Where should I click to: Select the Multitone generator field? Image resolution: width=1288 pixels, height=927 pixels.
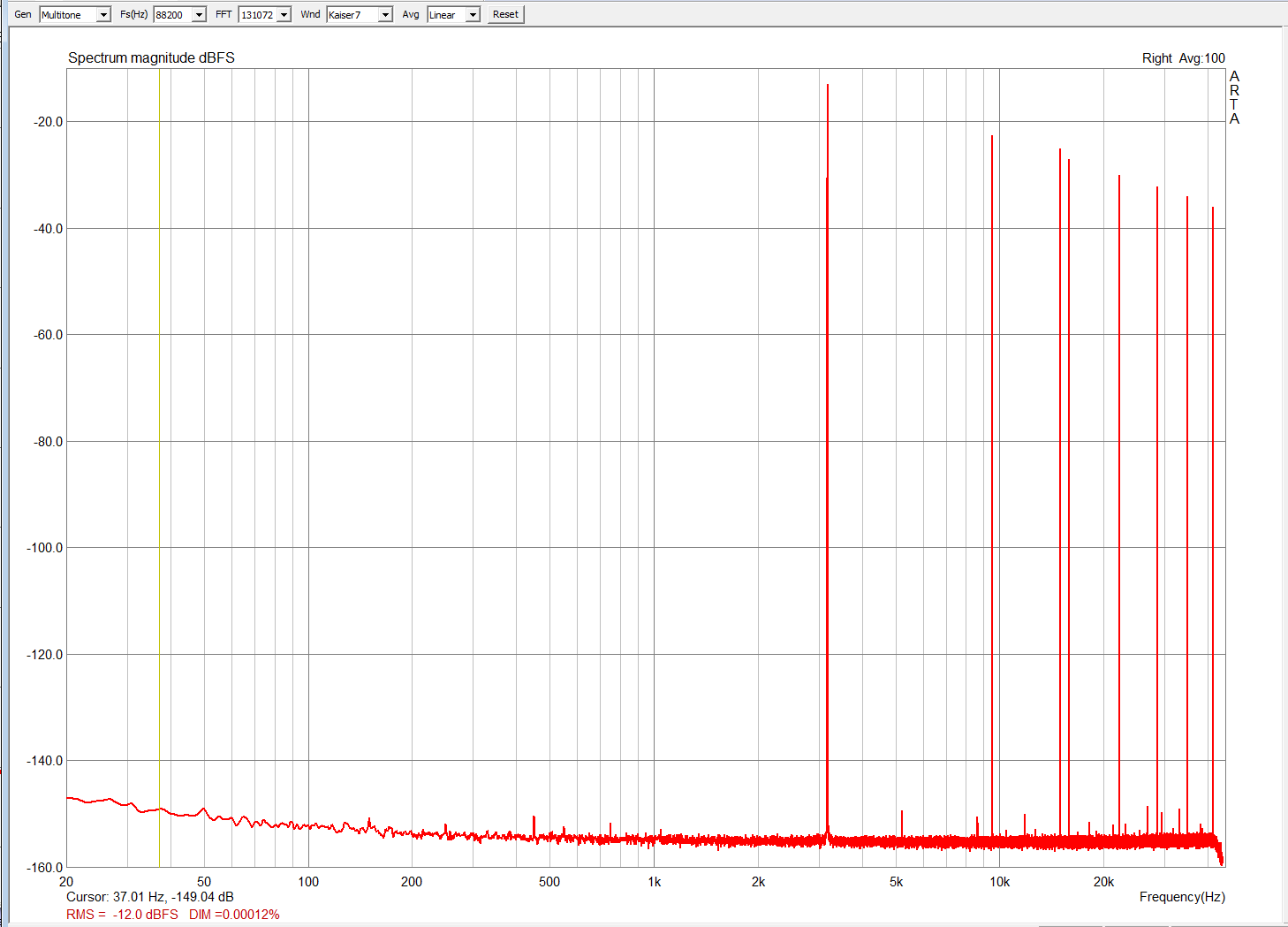point(68,15)
